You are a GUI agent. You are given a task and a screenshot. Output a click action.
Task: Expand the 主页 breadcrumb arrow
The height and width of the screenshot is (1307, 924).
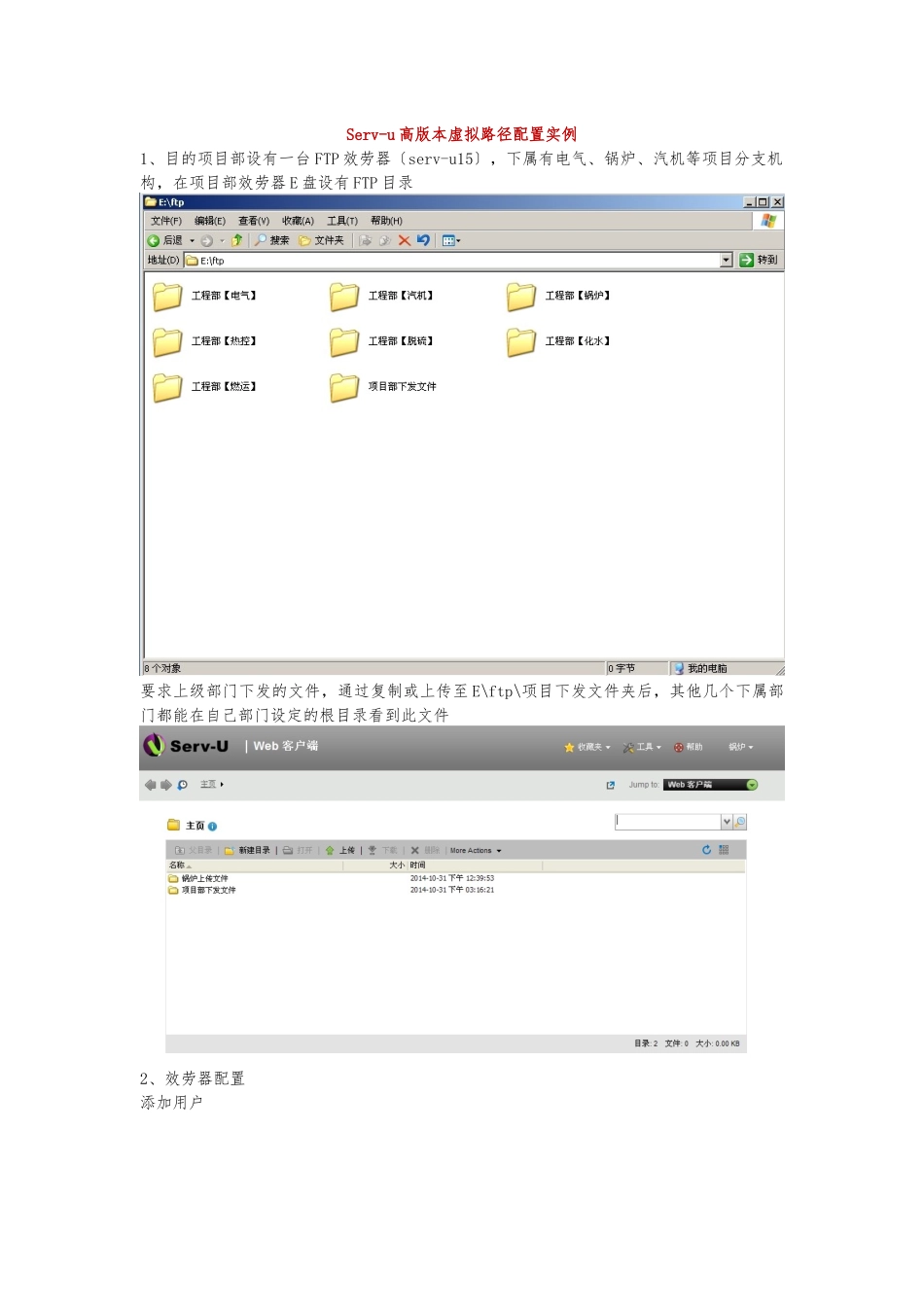coord(222,785)
